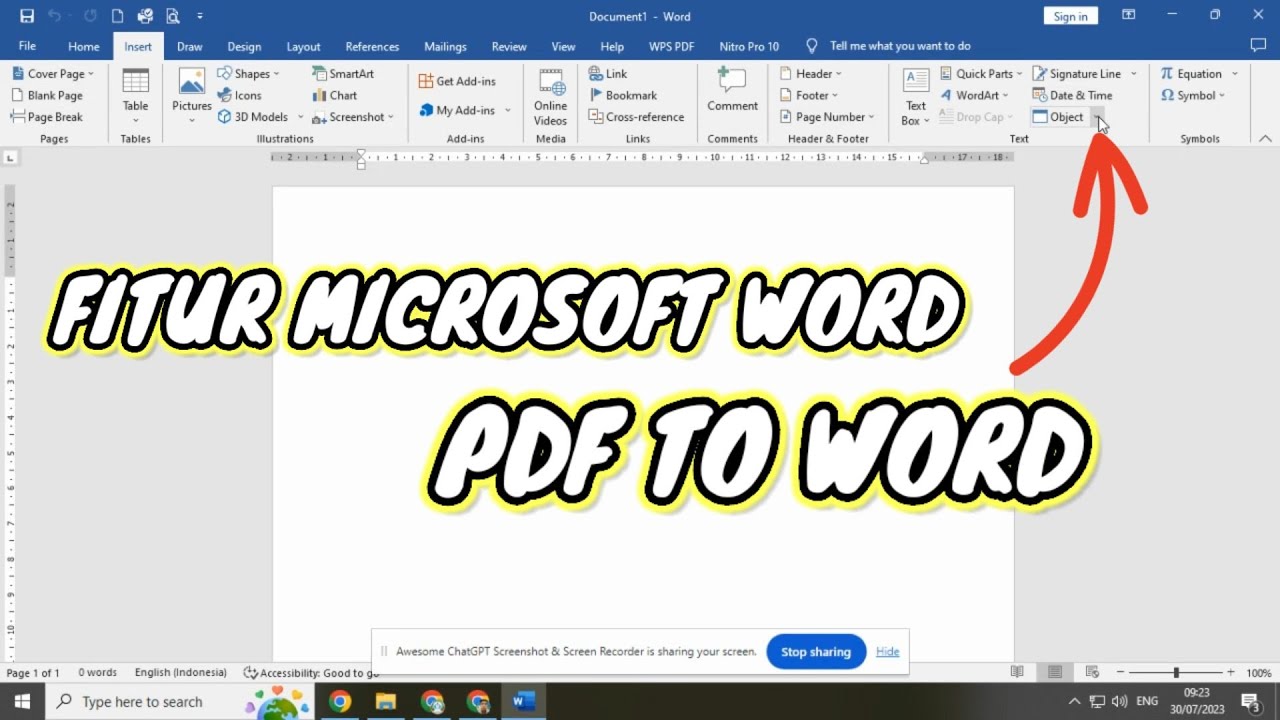Expand the Object dropdown arrow
Image resolution: width=1280 pixels, height=720 pixels.
pos(1098,117)
